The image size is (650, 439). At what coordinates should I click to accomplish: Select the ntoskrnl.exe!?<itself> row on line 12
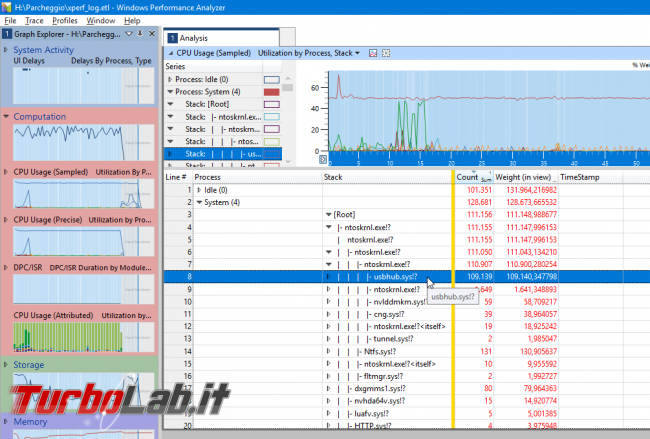tap(407, 326)
